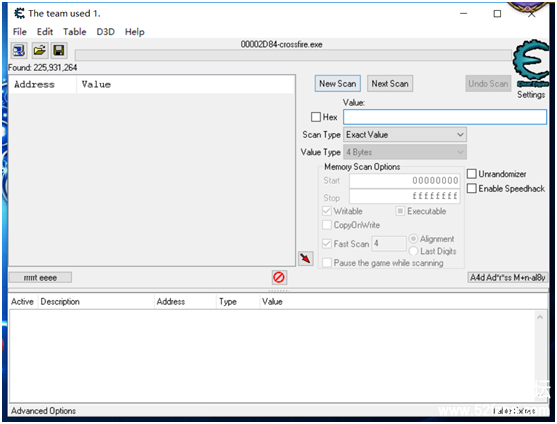Viewport: 557px width, 424px height.
Task: Click the Cheat Engine title bar icon
Action: [x=19, y=13]
